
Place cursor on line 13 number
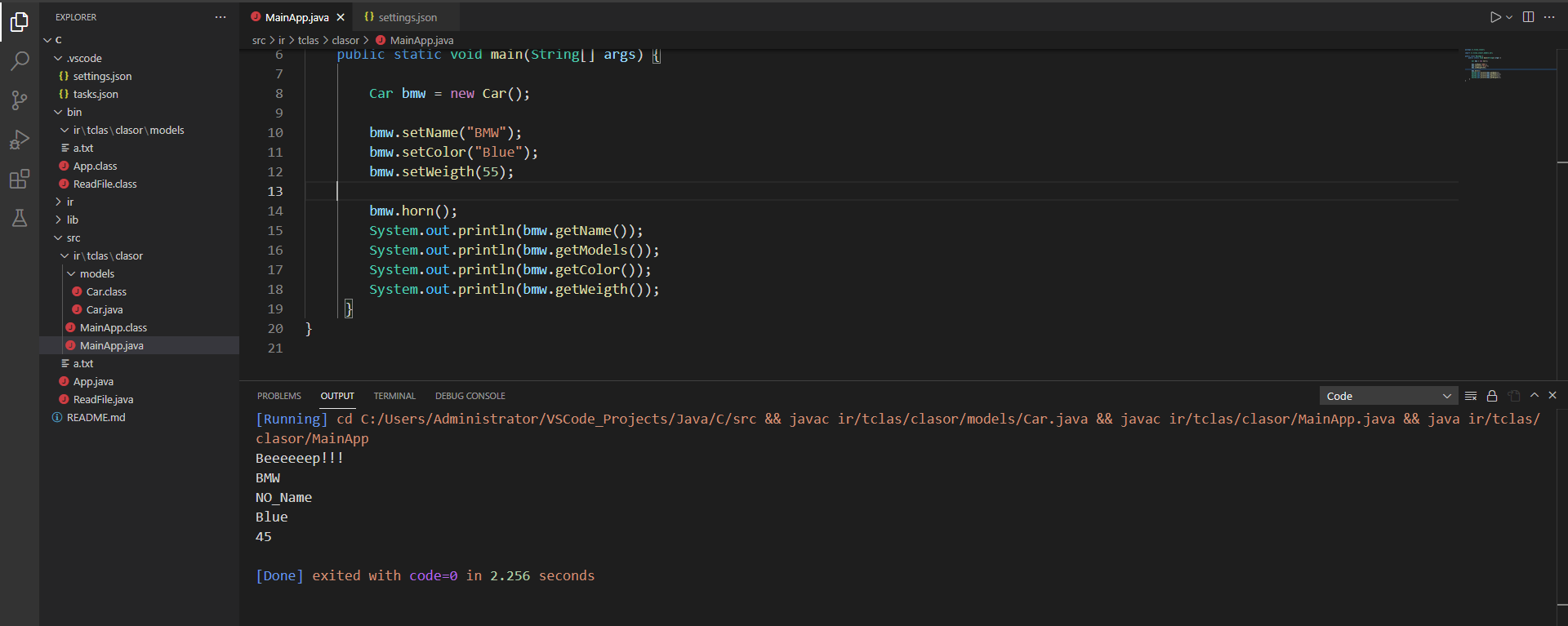275,191
